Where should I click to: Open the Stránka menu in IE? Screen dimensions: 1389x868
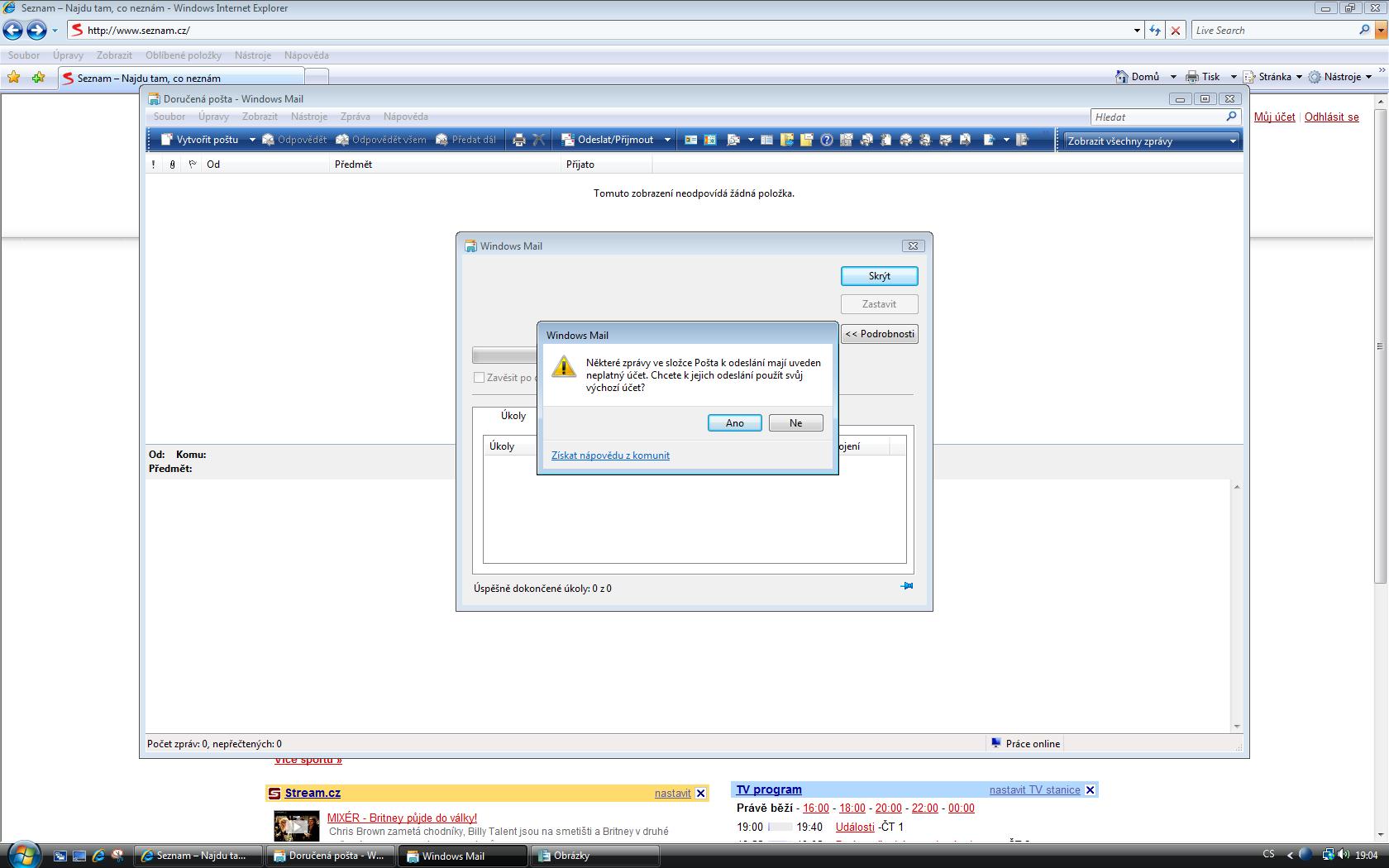point(1272,77)
